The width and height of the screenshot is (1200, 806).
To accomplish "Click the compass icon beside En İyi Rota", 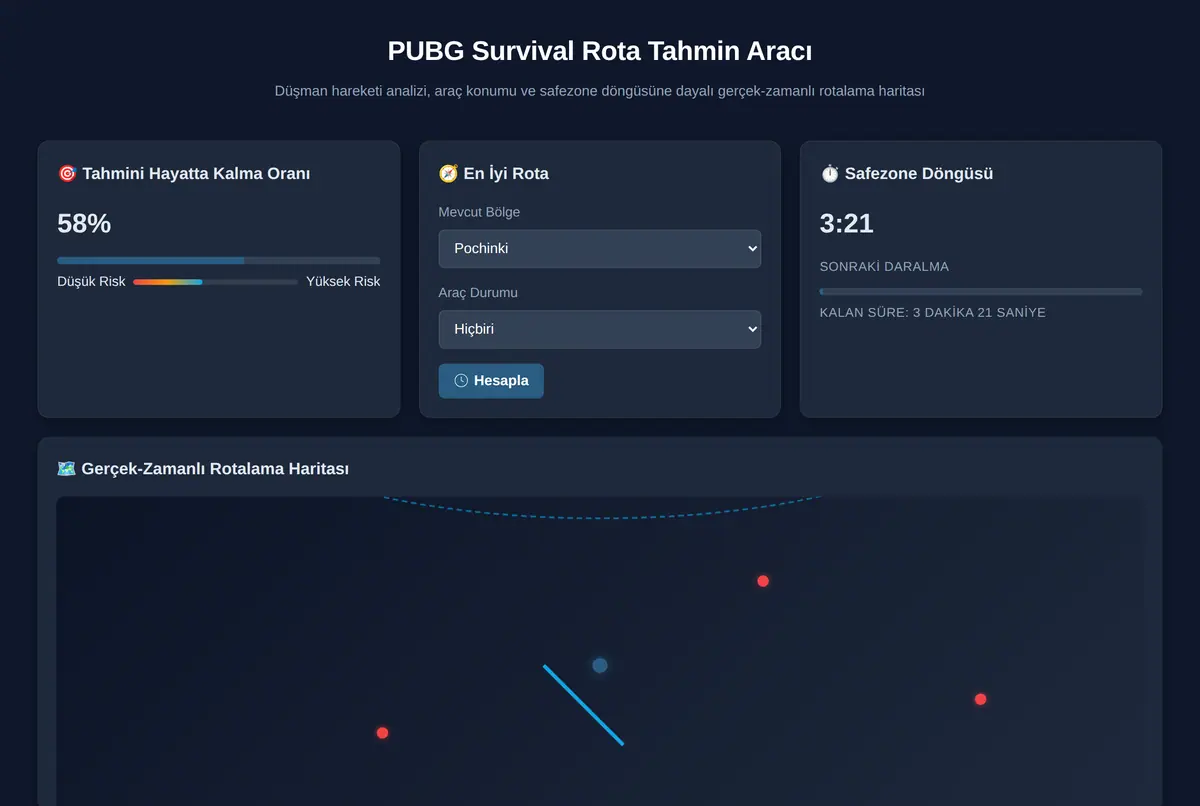I will (448, 173).
